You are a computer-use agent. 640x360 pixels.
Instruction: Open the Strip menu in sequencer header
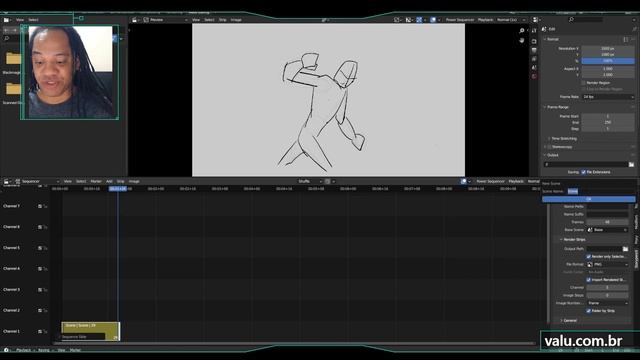click(x=120, y=181)
